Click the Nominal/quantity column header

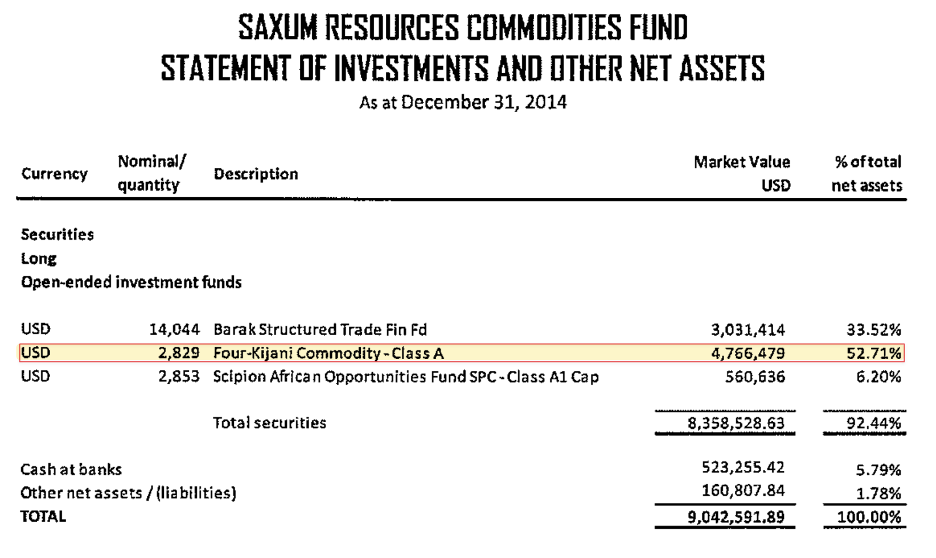(152, 173)
